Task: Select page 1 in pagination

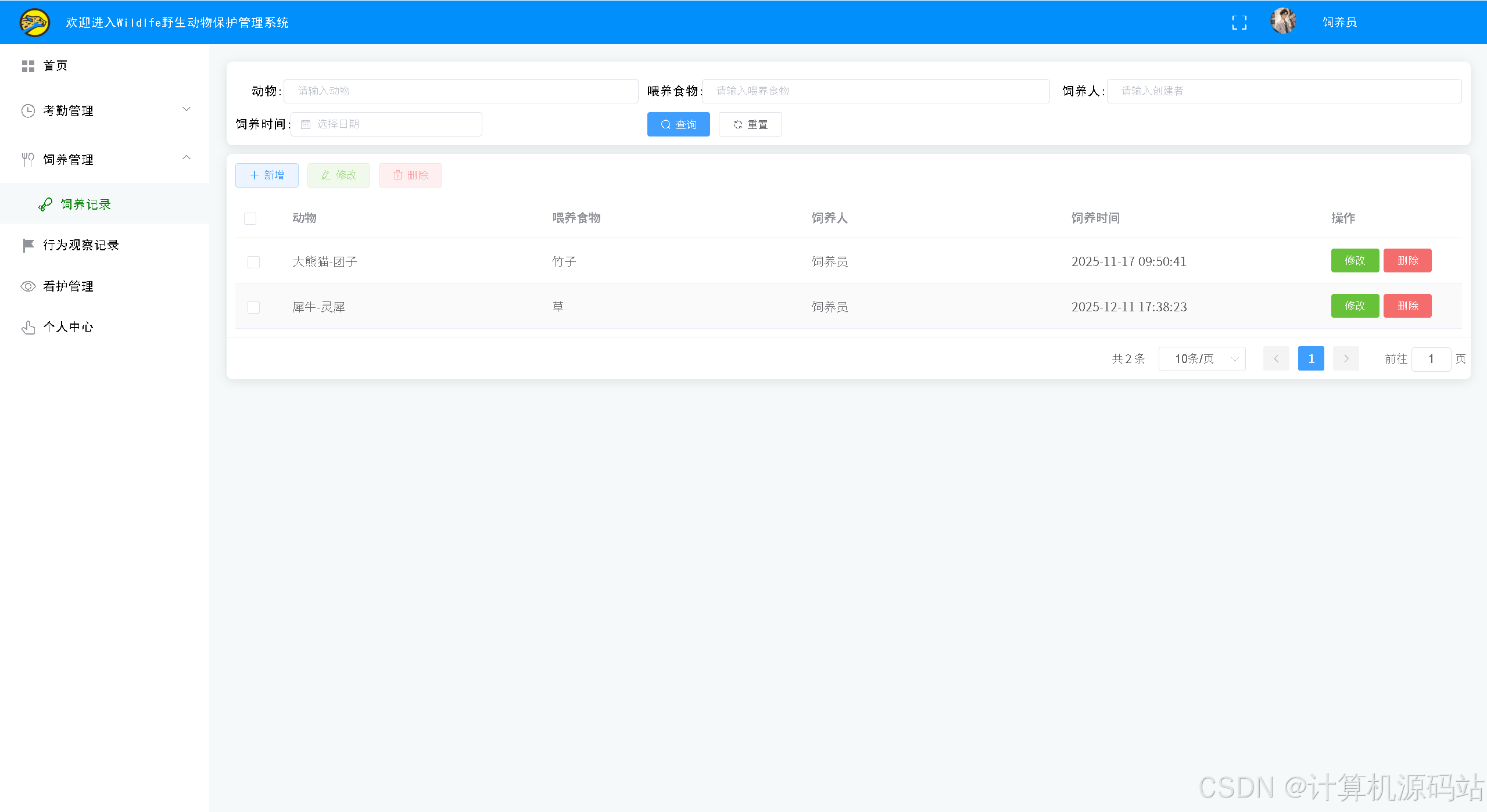Action: pyautogui.click(x=1311, y=359)
